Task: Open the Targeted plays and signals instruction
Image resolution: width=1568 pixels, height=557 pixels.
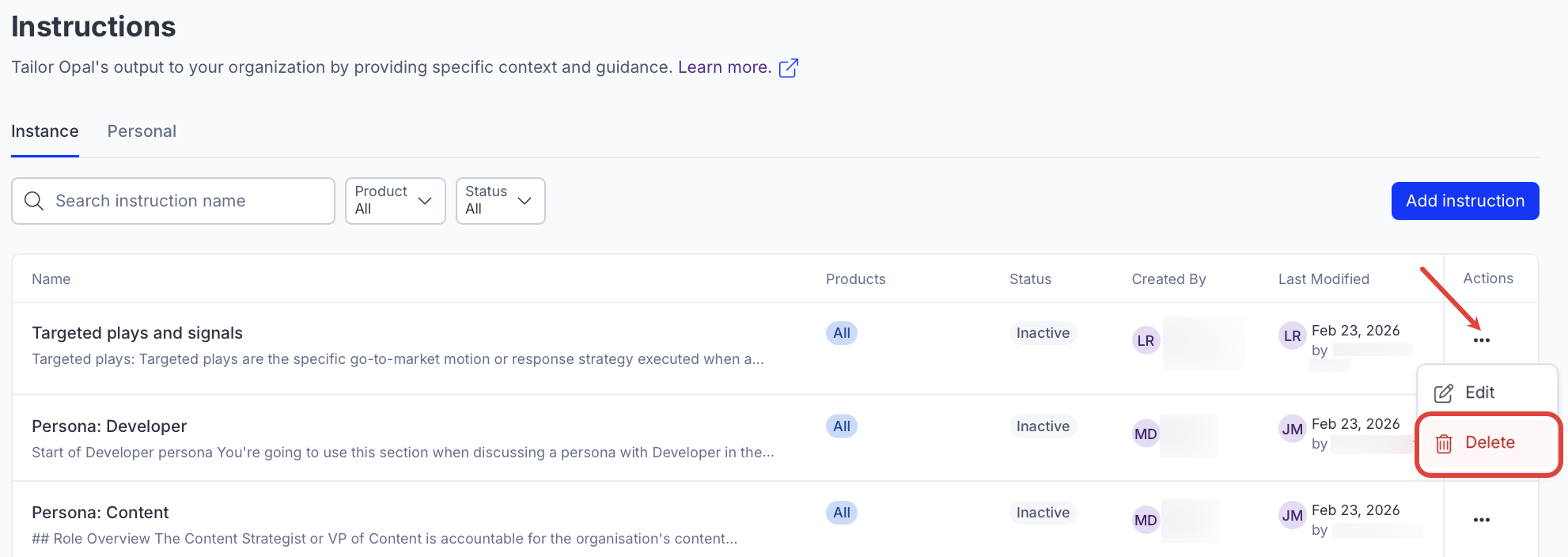Action: [137, 333]
